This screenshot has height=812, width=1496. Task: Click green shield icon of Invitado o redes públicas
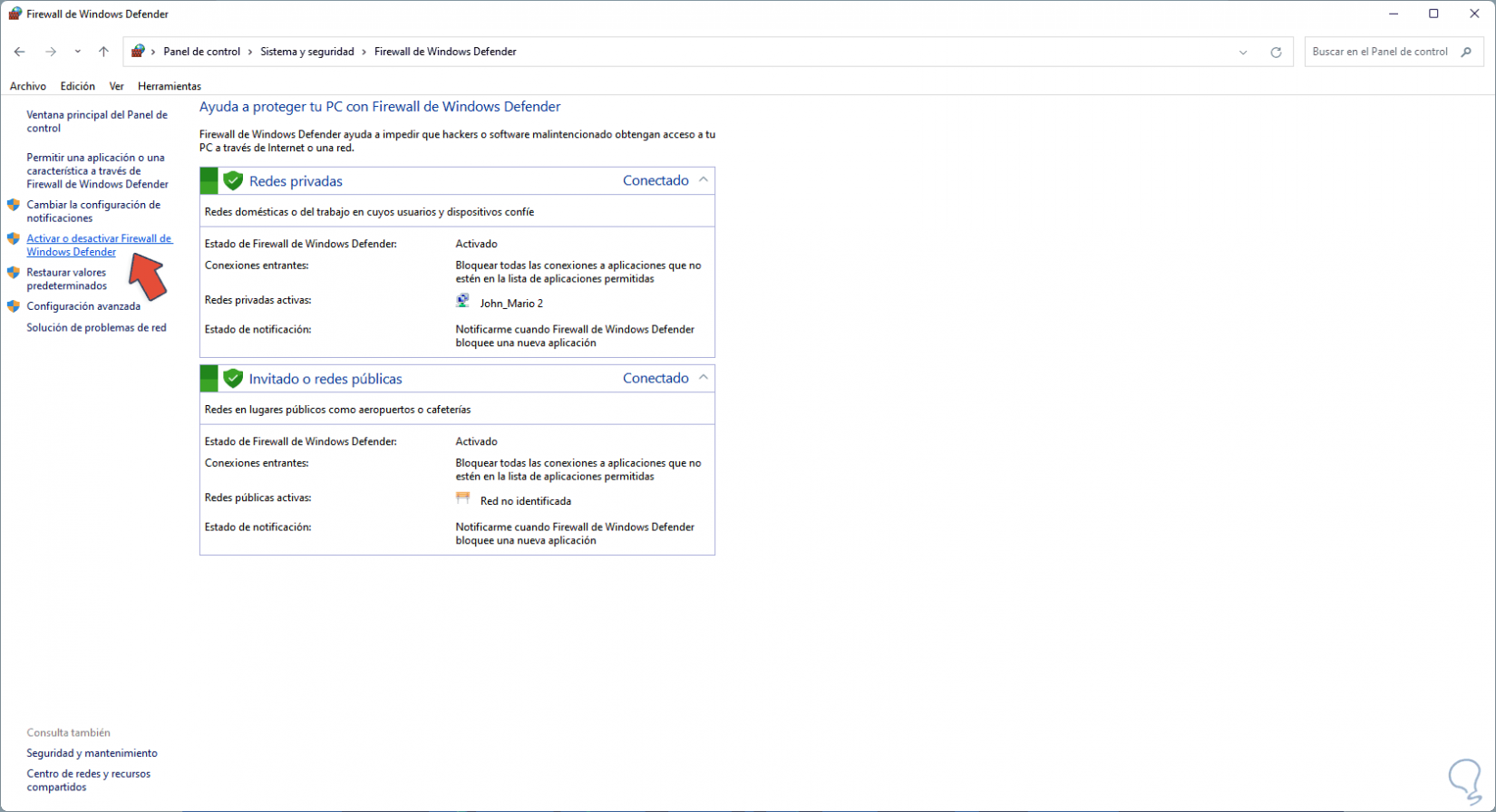coord(233,378)
